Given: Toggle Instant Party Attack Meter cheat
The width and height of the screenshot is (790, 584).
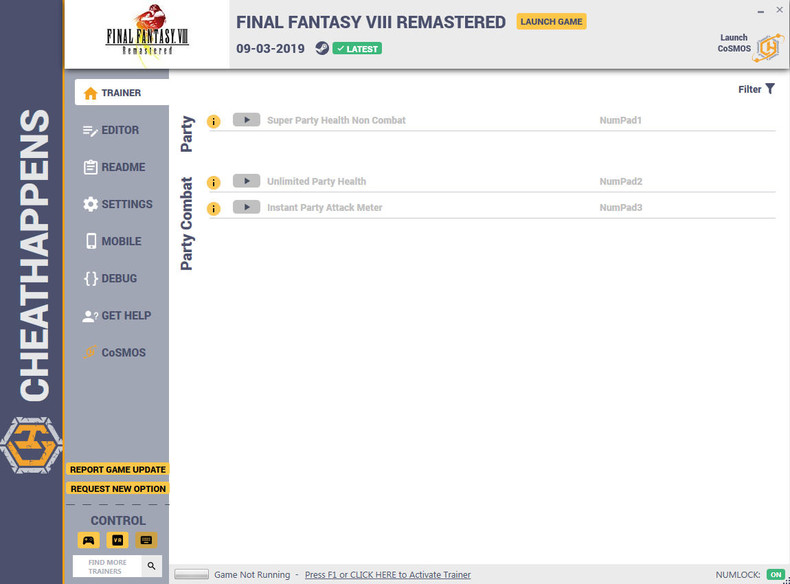Looking at the screenshot, I should pos(246,207).
